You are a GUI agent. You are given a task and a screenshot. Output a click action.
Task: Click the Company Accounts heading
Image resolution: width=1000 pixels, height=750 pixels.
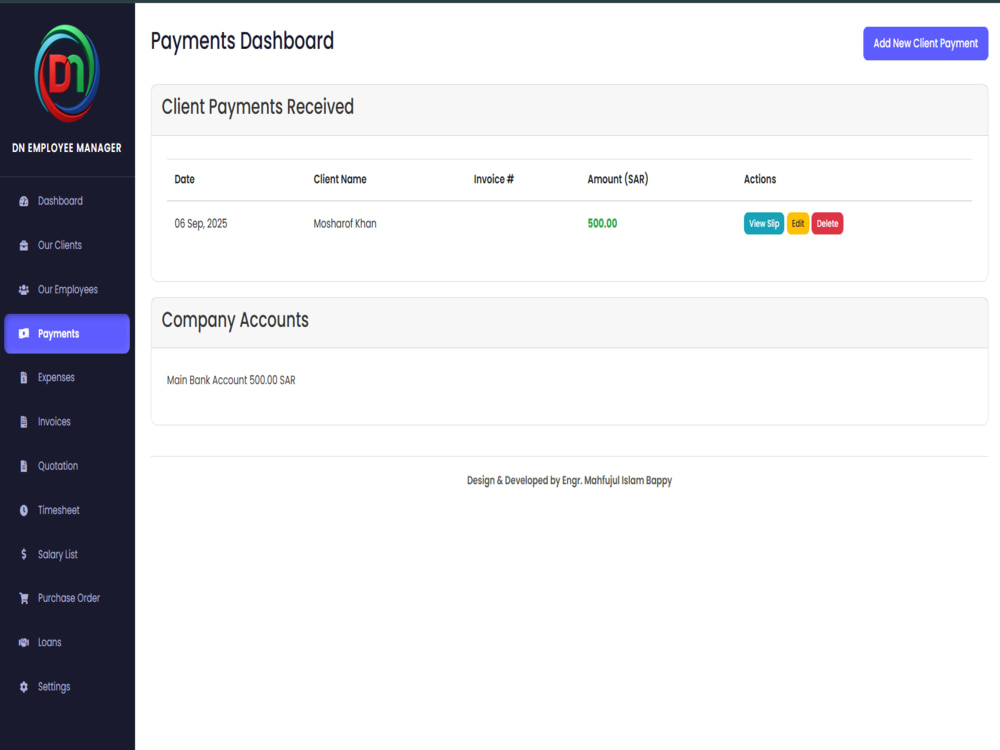pos(235,320)
